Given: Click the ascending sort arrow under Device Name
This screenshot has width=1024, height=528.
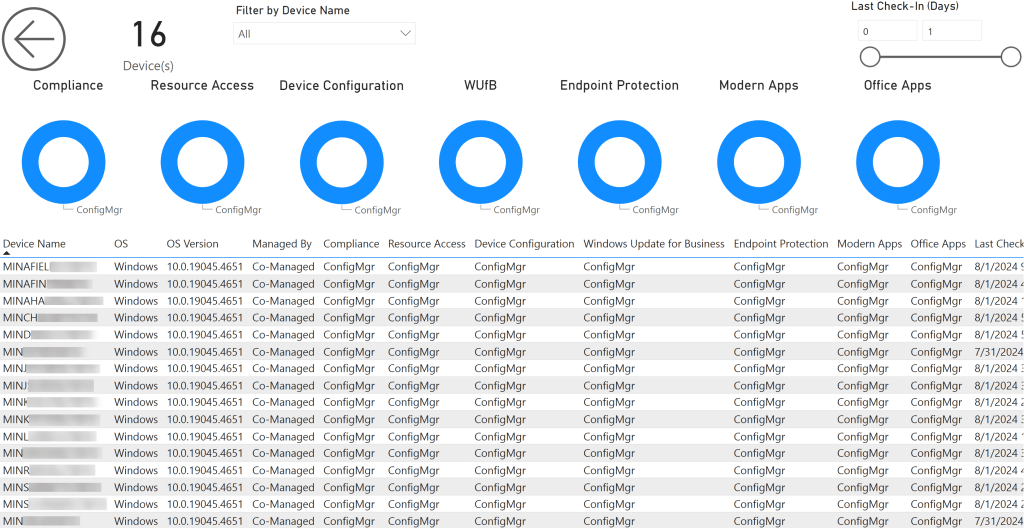Looking at the screenshot, I should (x=7, y=252).
